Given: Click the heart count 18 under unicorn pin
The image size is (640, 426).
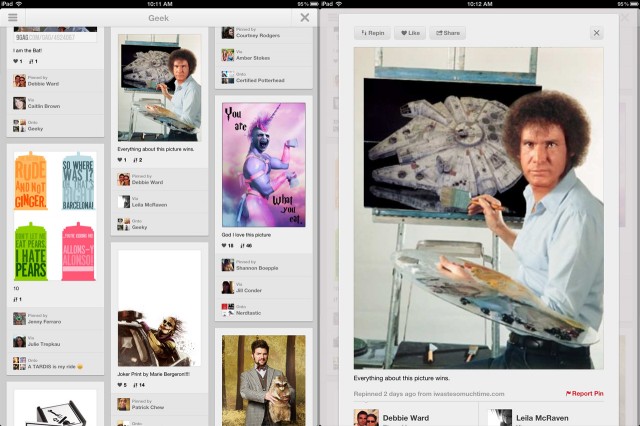Looking at the screenshot, I should point(227,246).
